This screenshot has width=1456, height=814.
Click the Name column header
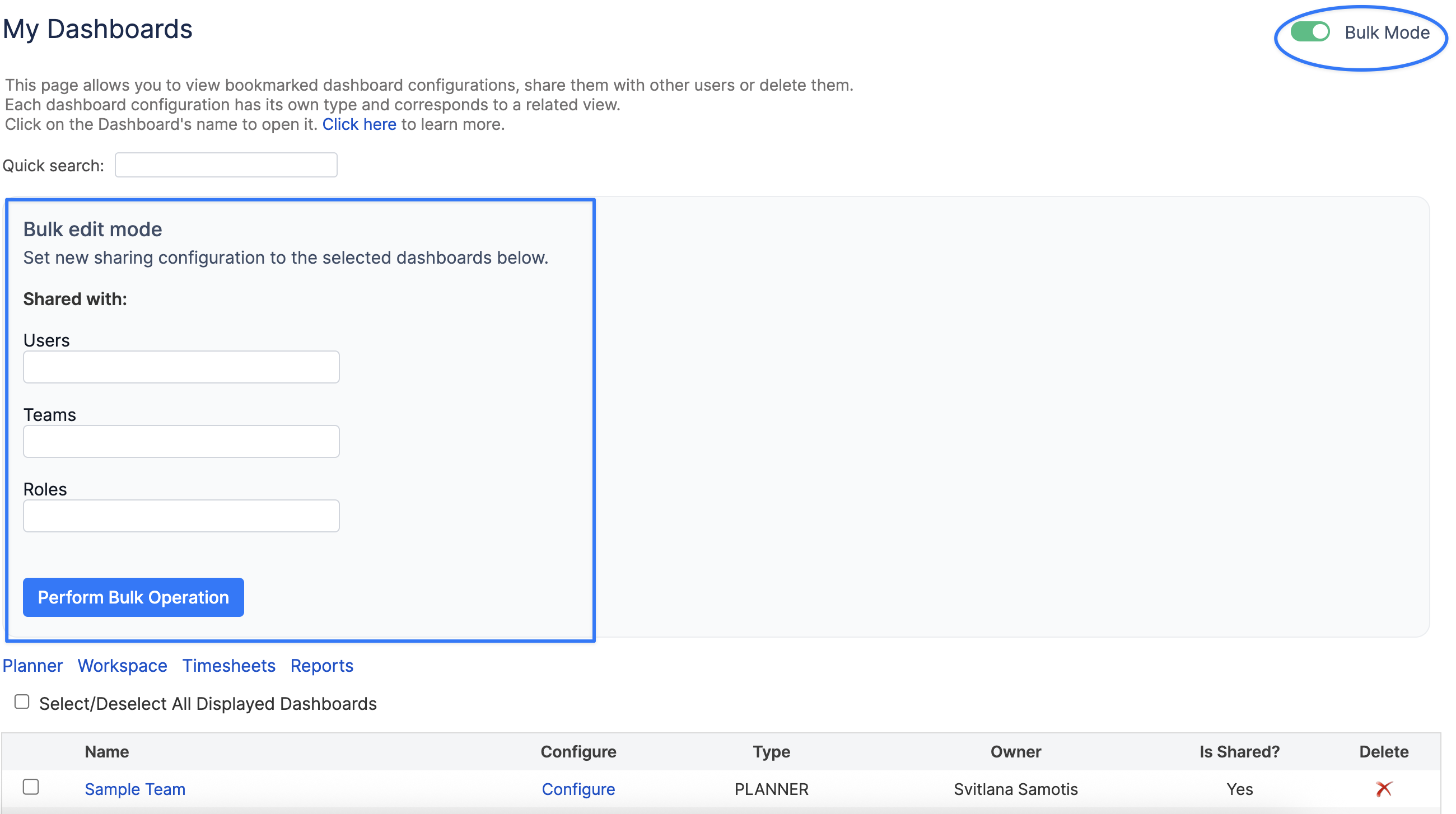click(x=107, y=752)
